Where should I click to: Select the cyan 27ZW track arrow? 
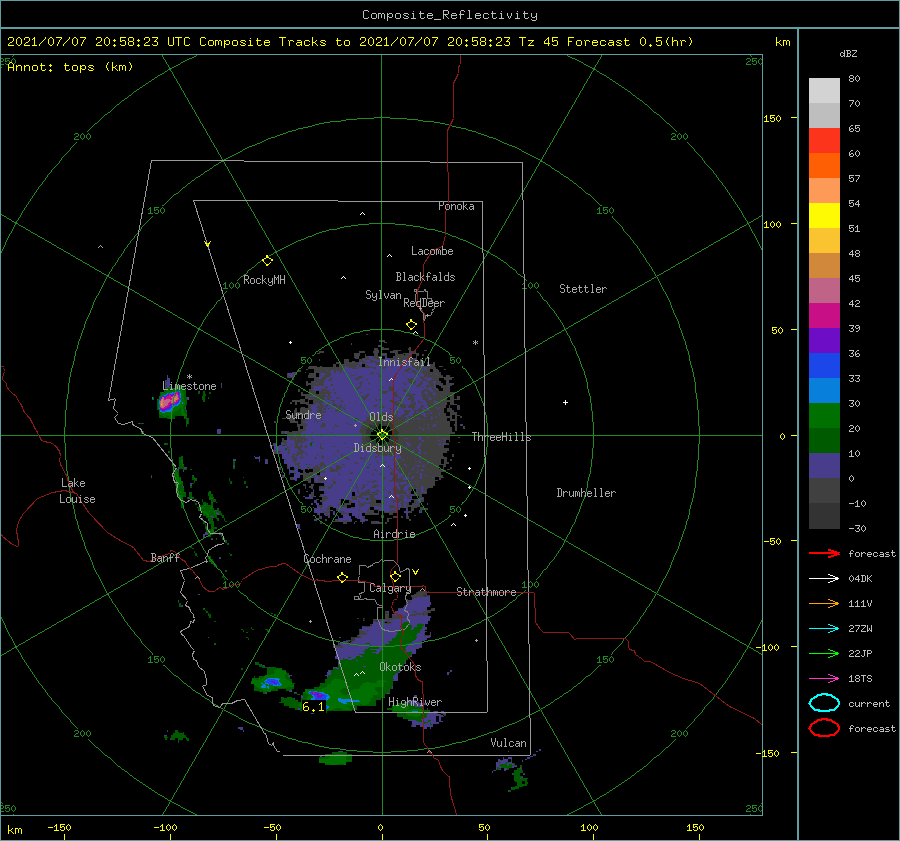(824, 629)
